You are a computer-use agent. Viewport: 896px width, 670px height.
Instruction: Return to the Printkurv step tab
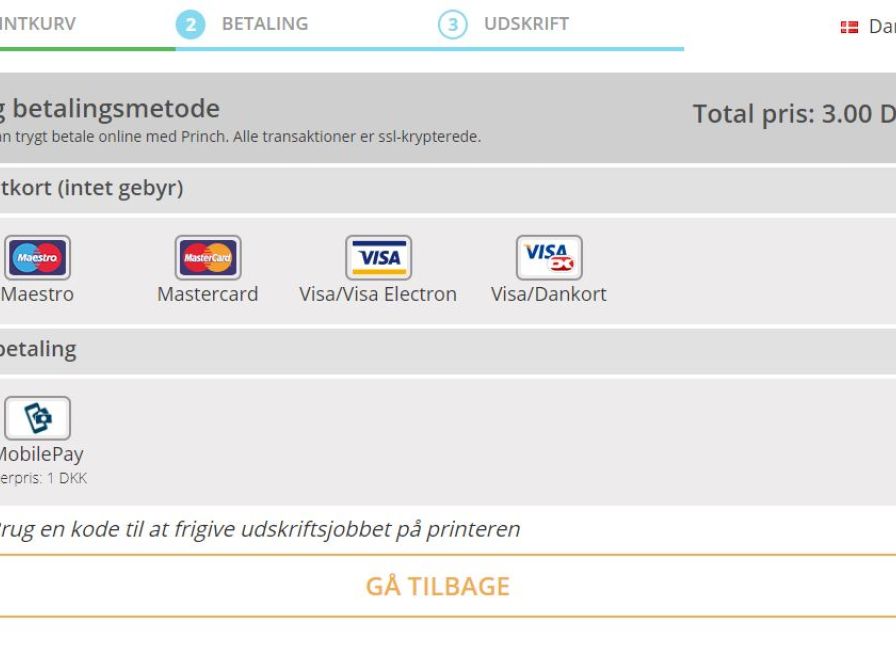pyautogui.click(x=37, y=24)
